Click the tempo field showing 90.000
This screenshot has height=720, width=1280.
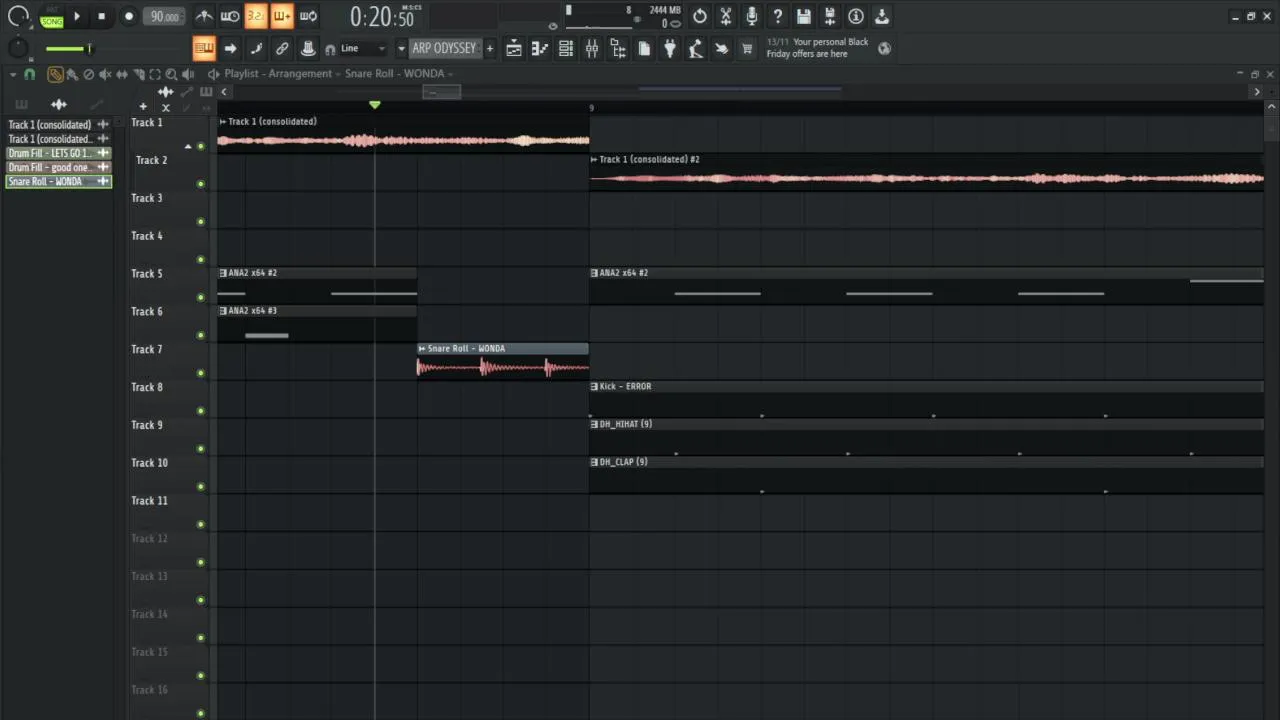[164, 16]
